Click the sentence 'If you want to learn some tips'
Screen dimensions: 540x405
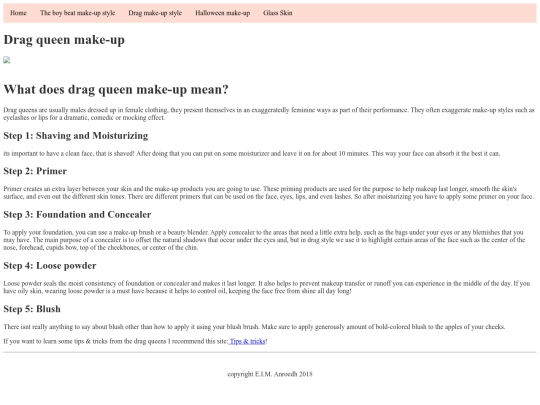136,341
